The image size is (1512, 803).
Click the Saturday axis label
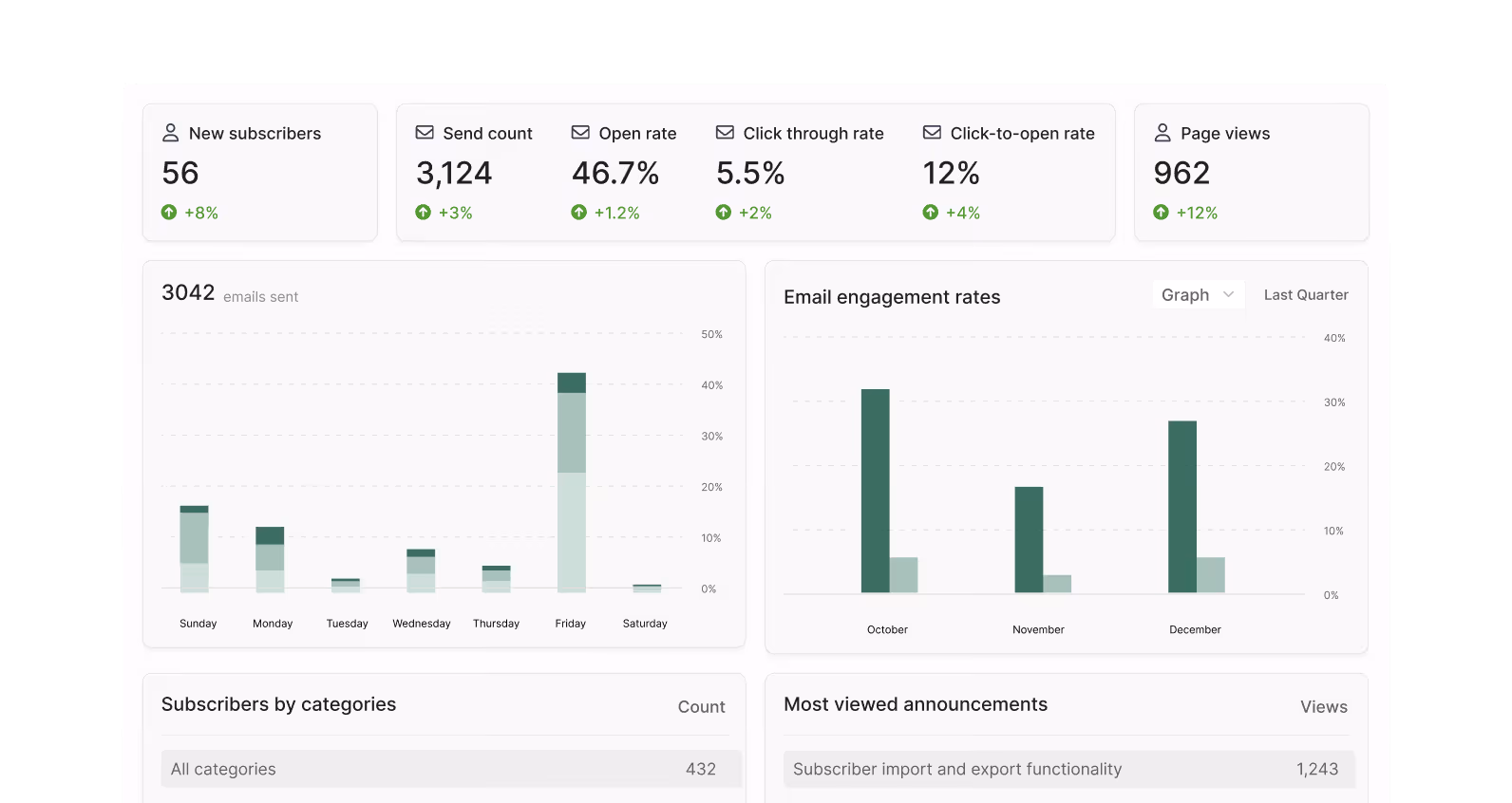645,624
